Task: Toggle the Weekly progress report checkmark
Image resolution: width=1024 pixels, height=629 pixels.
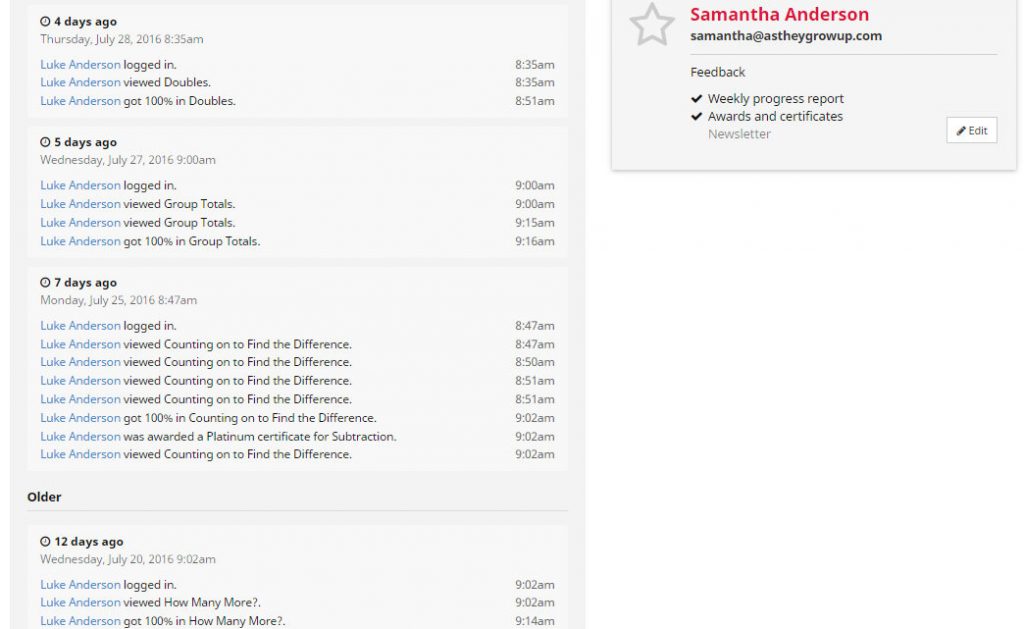Action: 697,99
